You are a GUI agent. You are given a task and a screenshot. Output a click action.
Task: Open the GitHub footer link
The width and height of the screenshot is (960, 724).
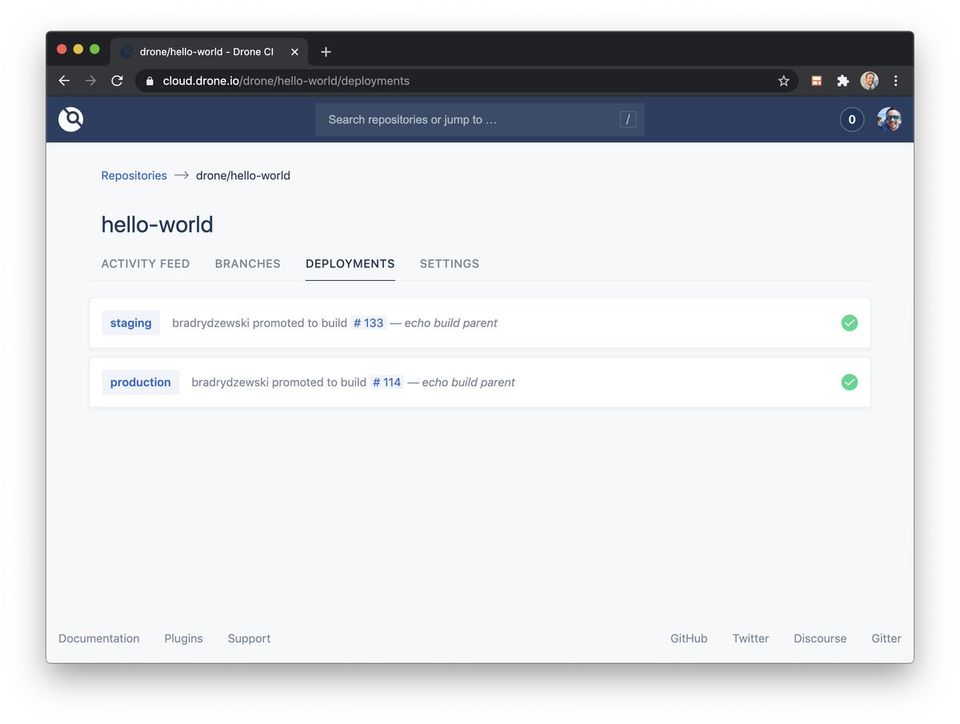[689, 638]
